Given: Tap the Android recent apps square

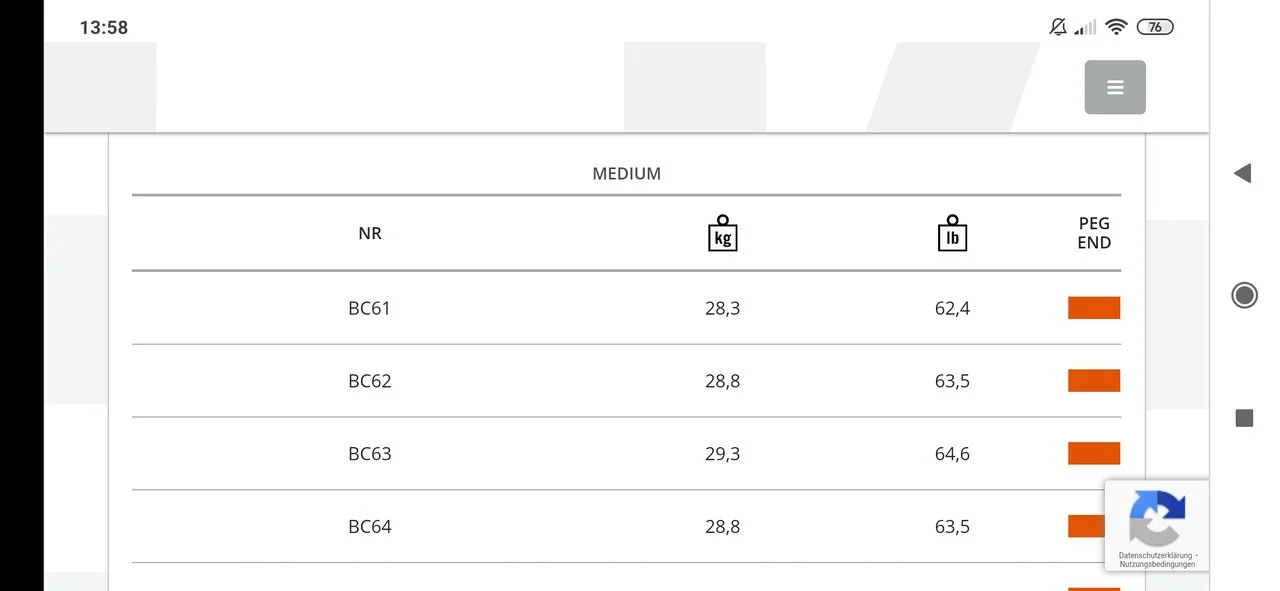Looking at the screenshot, I should tap(1244, 418).
